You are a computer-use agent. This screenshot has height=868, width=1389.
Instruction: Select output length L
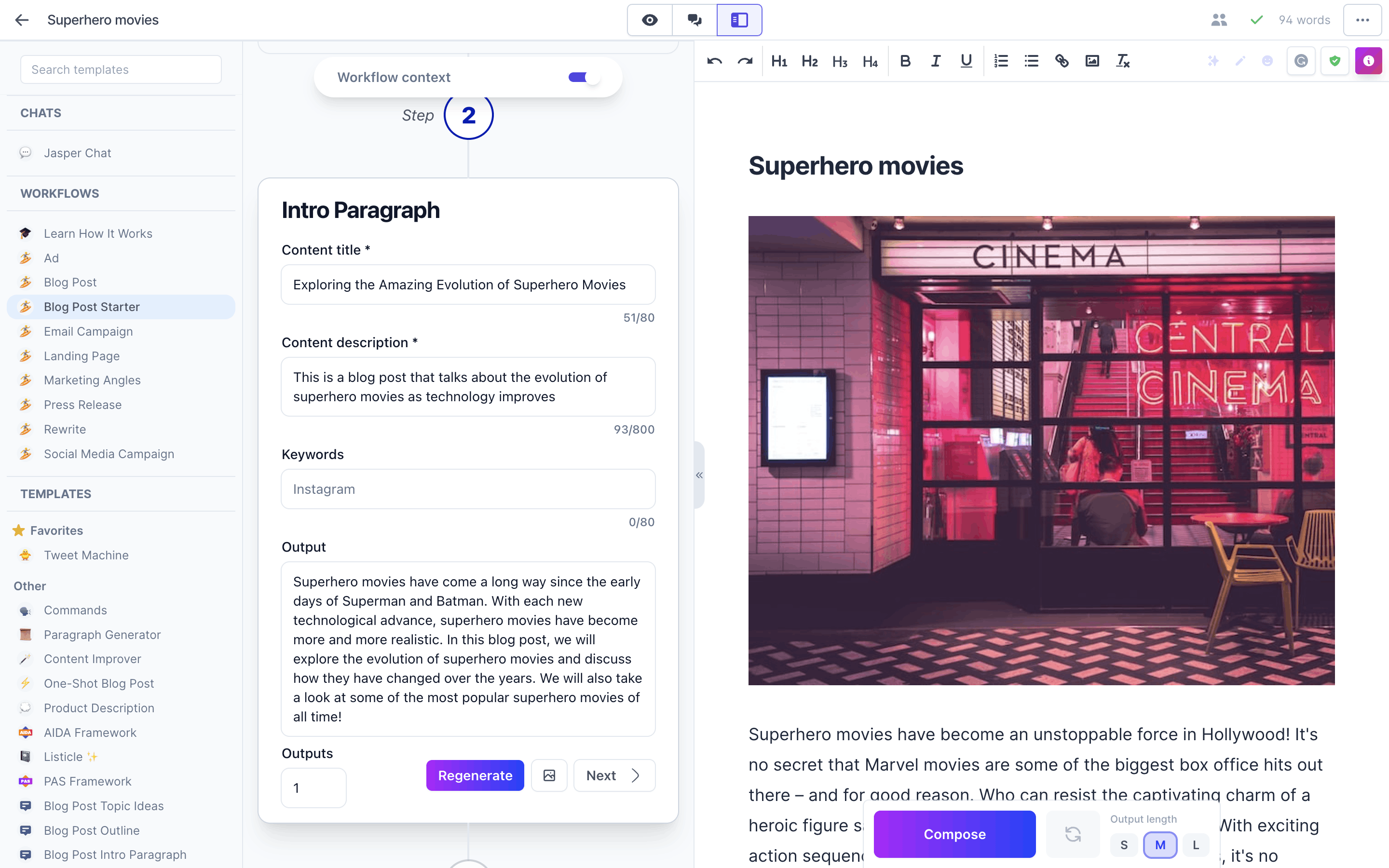tap(1196, 845)
